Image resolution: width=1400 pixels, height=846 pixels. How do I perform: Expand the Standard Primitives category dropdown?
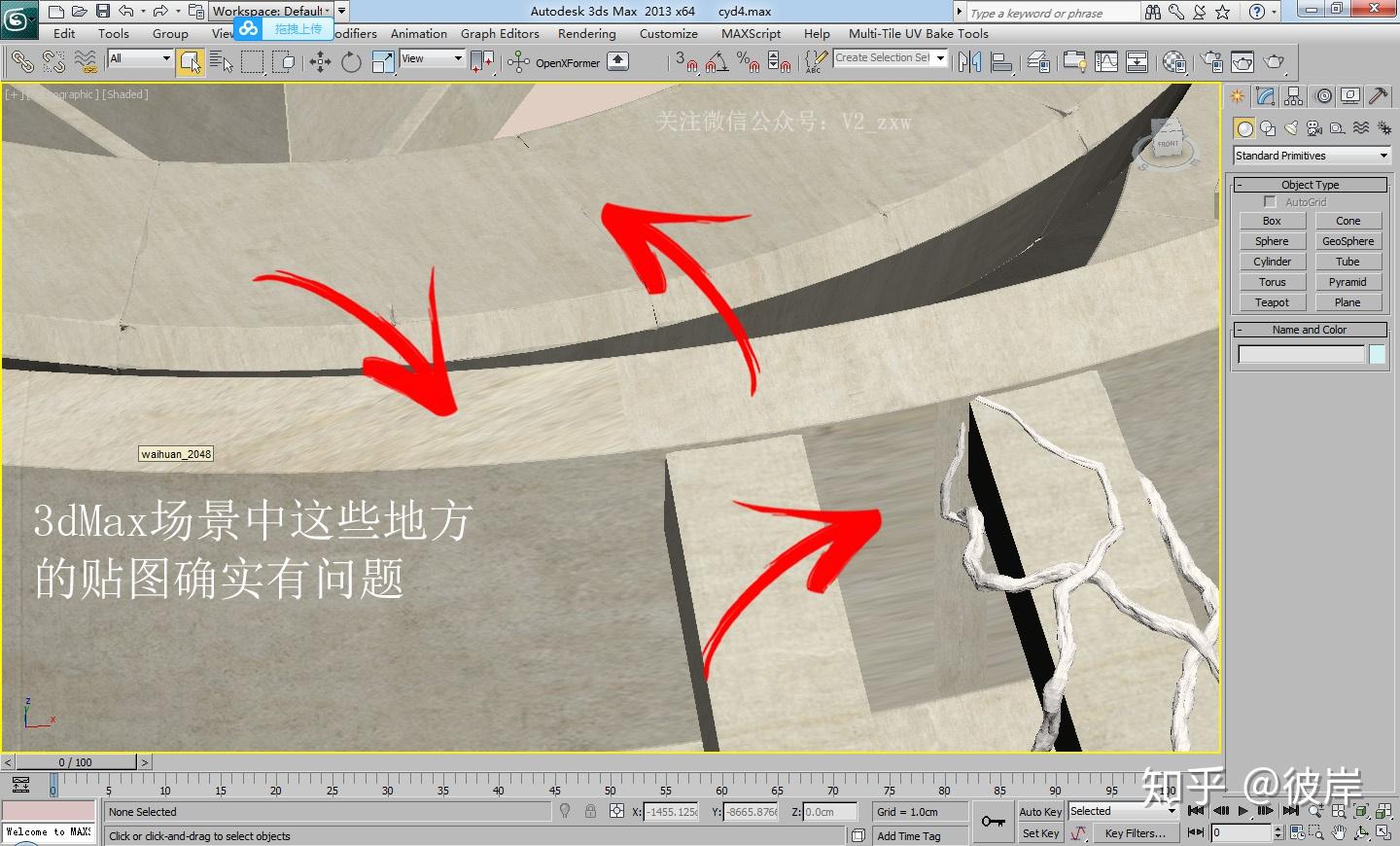[1312, 156]
